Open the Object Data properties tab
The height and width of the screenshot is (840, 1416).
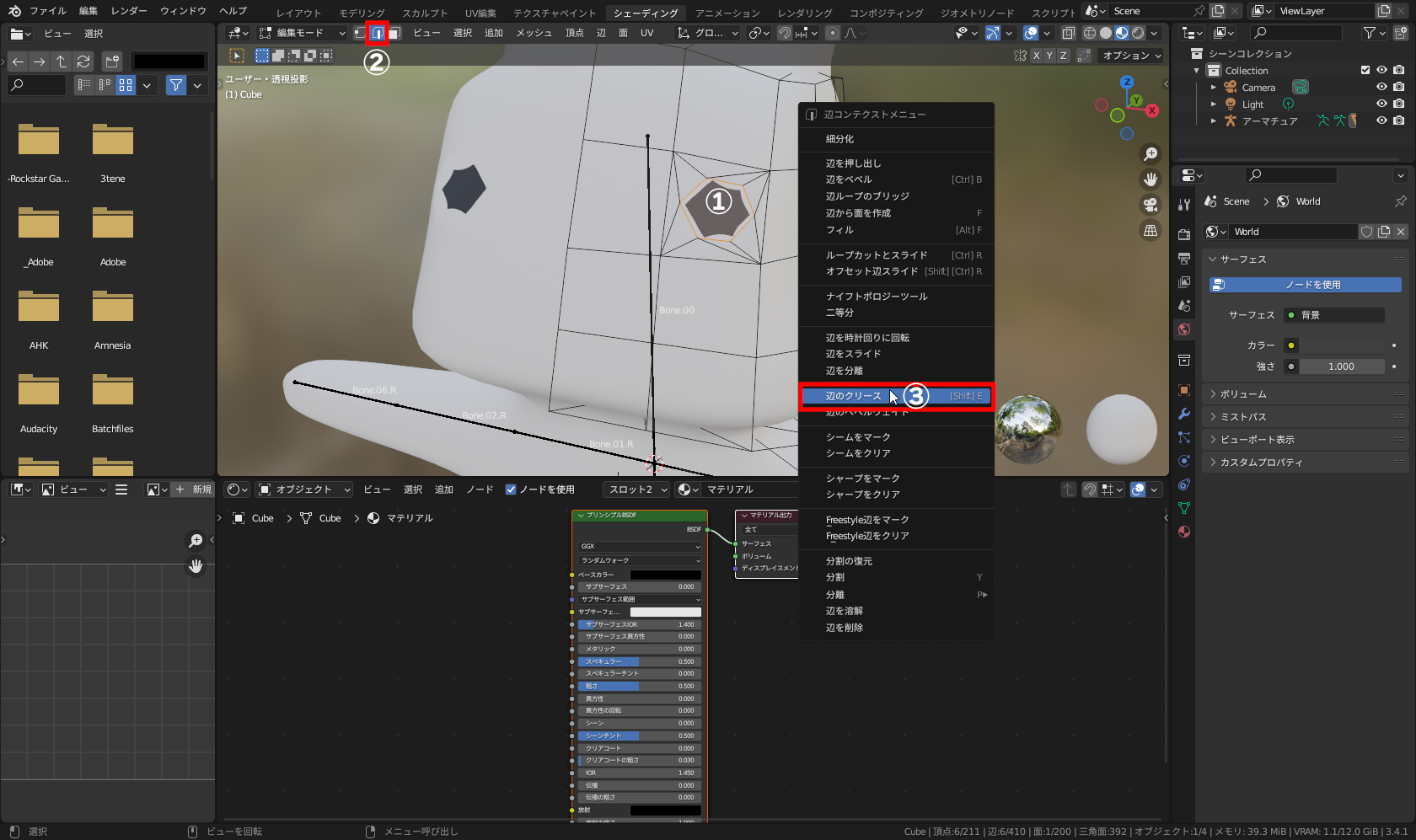1184,508
